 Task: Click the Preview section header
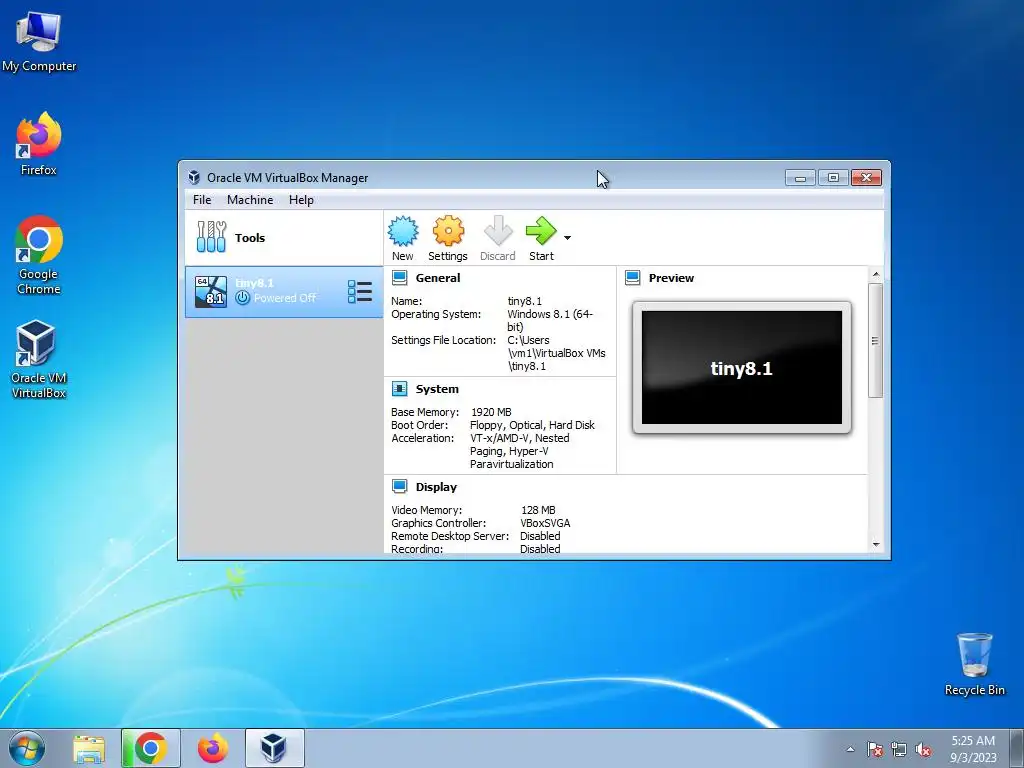click(671, 278)
